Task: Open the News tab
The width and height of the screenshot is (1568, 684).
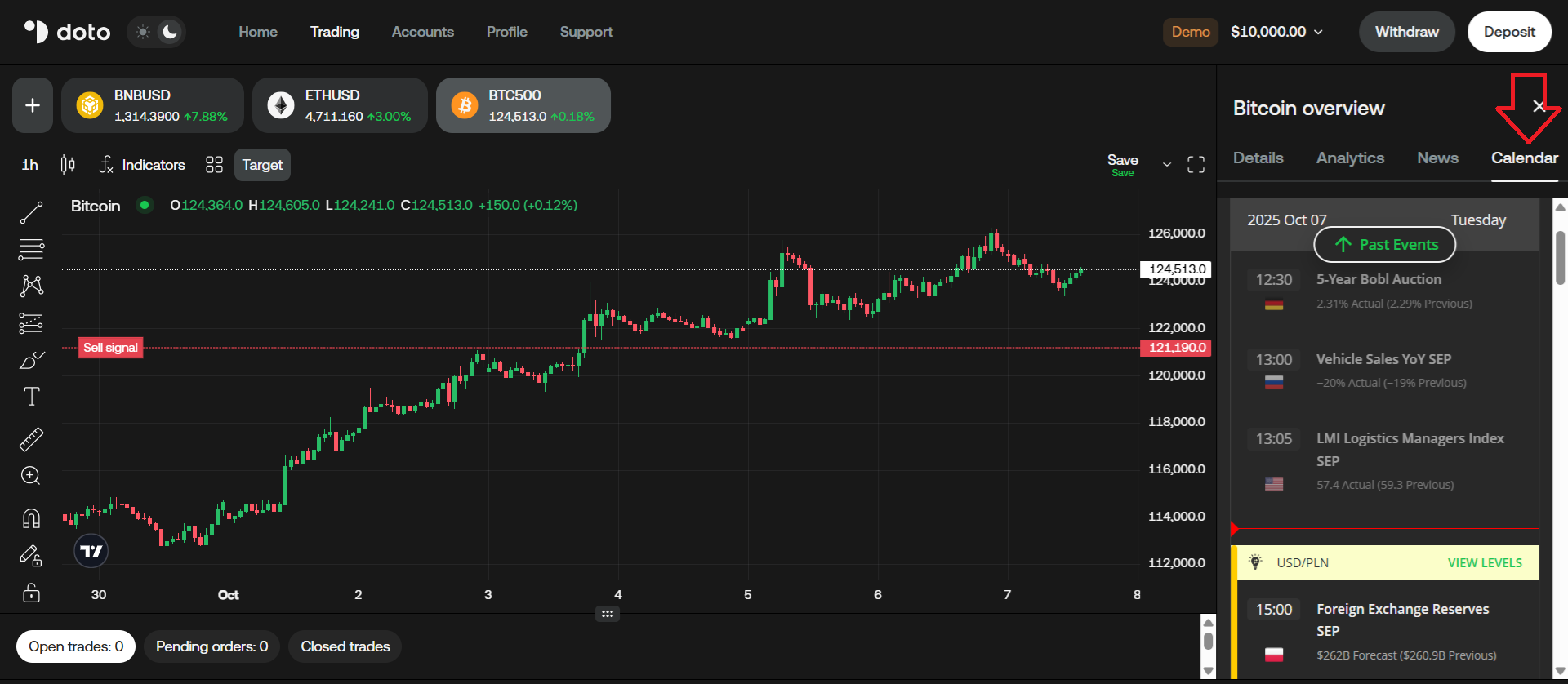Action: [x=1437, y=158]
